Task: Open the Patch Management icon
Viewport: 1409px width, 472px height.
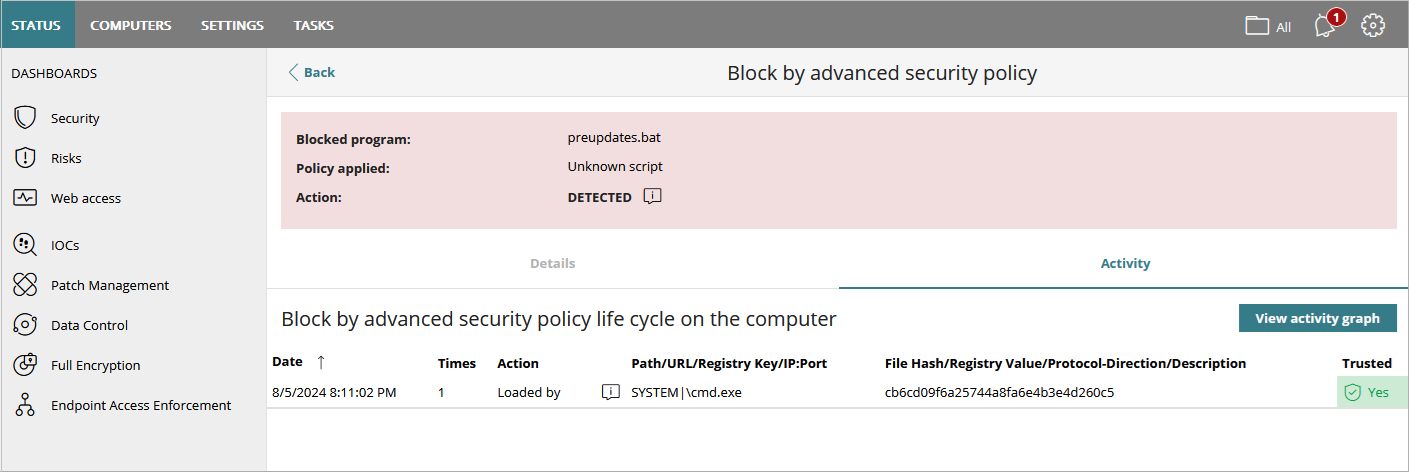Action: 25,285
